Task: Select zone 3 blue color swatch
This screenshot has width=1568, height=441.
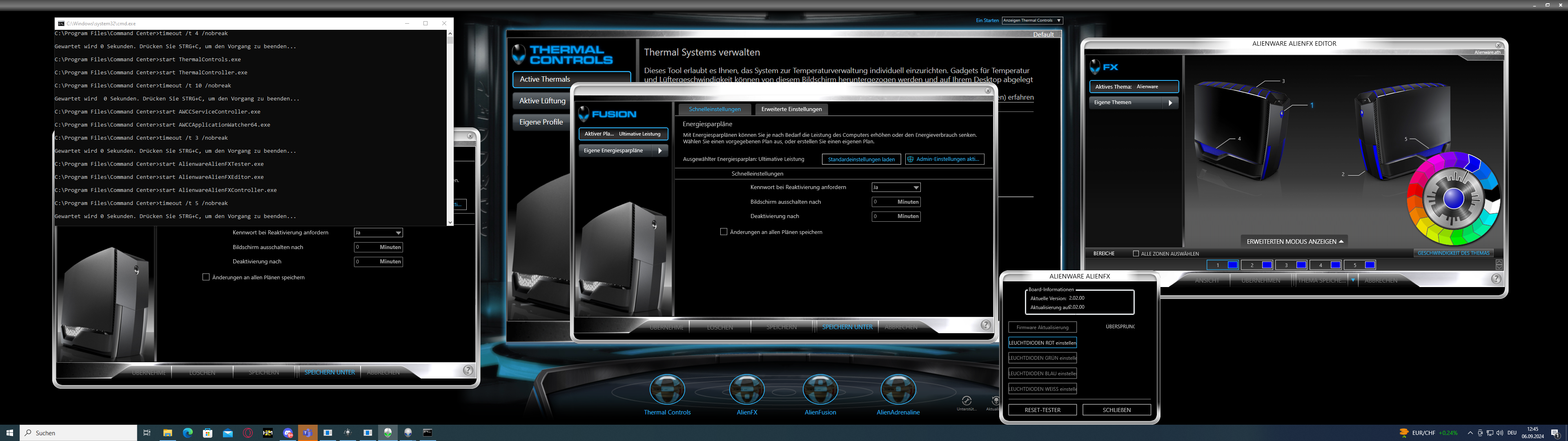Action: (x=1301, y=265)
